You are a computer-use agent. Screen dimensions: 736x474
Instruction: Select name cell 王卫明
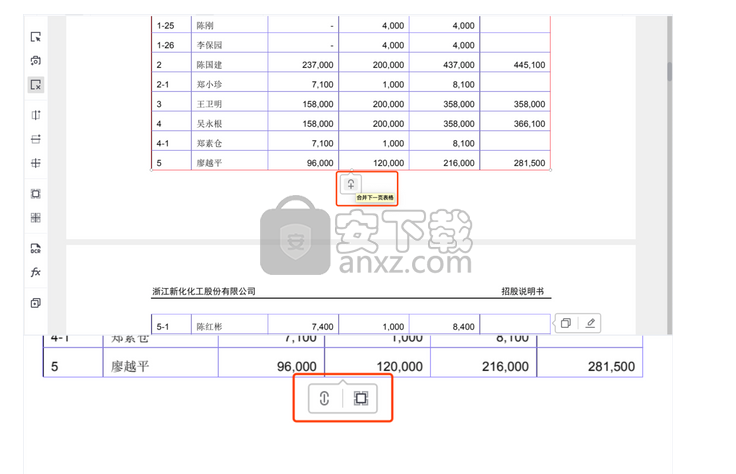[209, 104]
